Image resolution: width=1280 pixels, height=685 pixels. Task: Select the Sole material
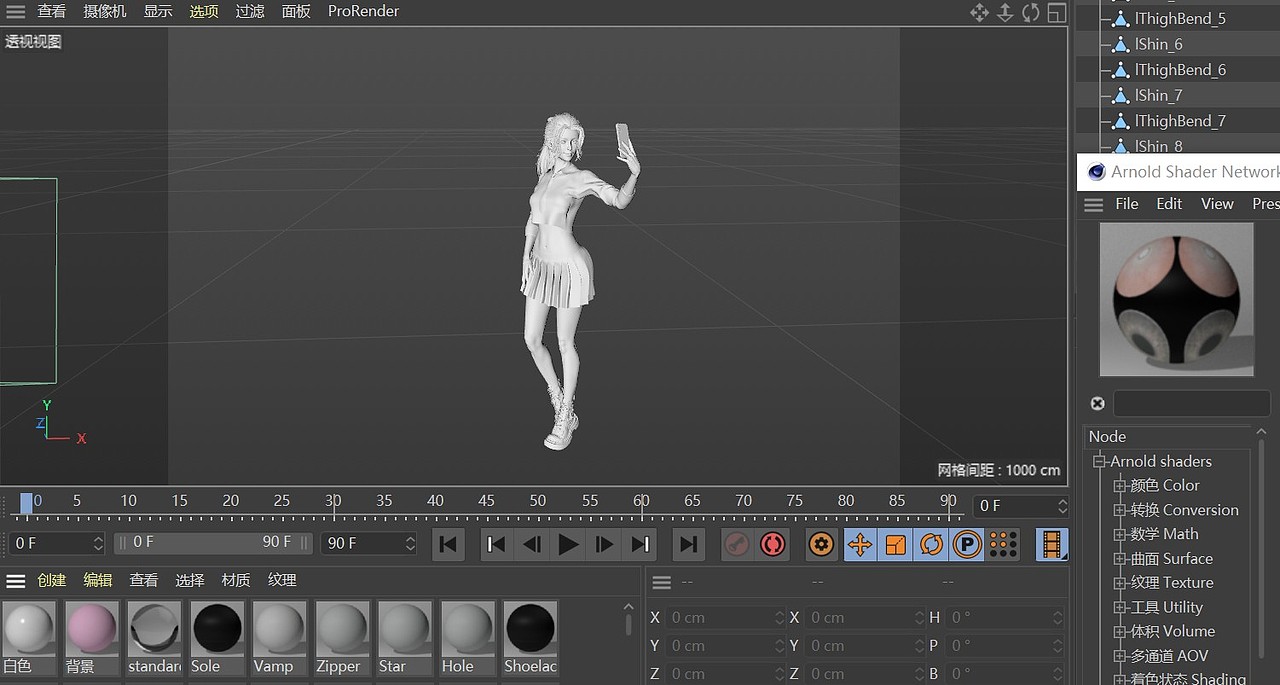click(217, 636)
